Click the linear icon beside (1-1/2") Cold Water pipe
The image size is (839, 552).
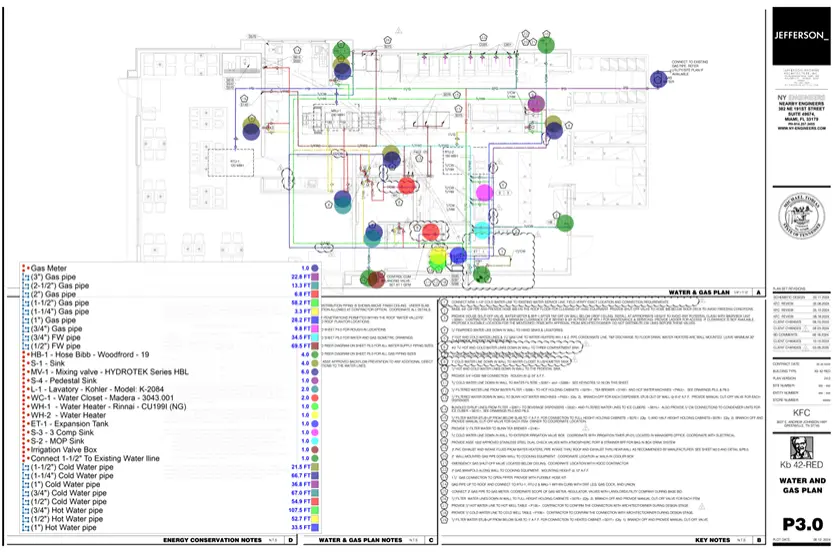click(x=25, y=467)
